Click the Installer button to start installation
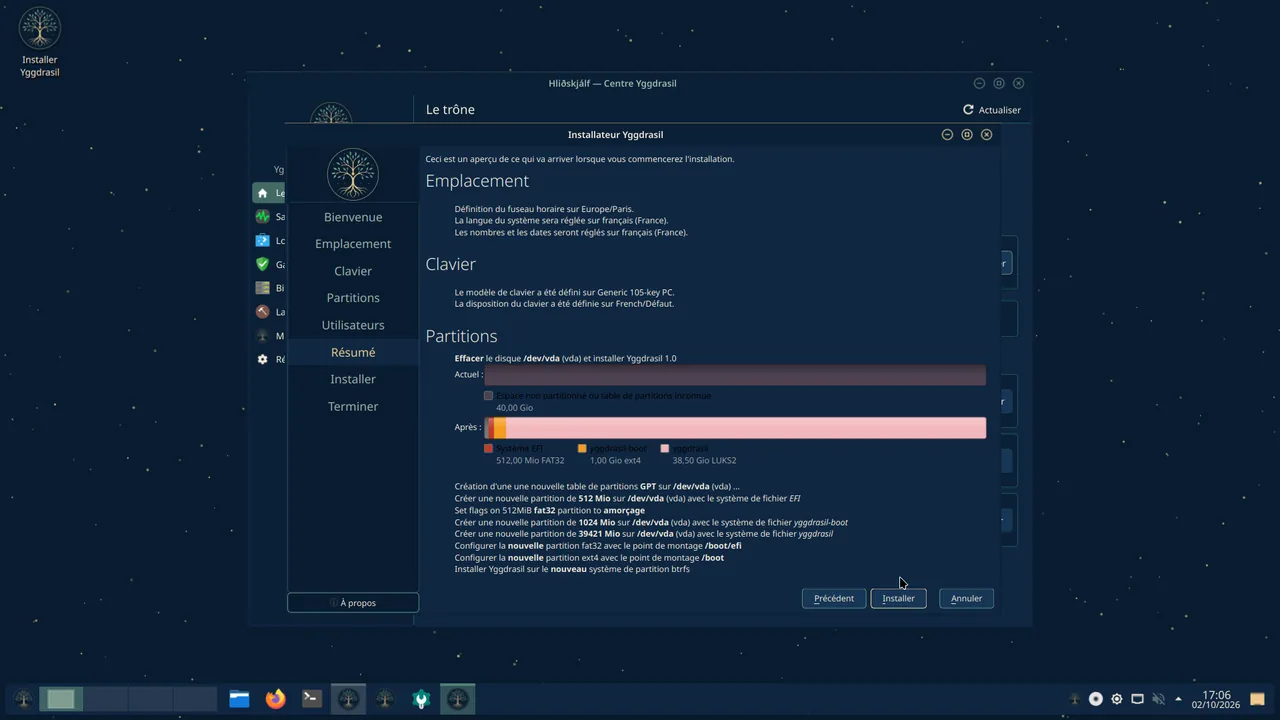This screenshot has width=1280, height=720. point(898,598)
